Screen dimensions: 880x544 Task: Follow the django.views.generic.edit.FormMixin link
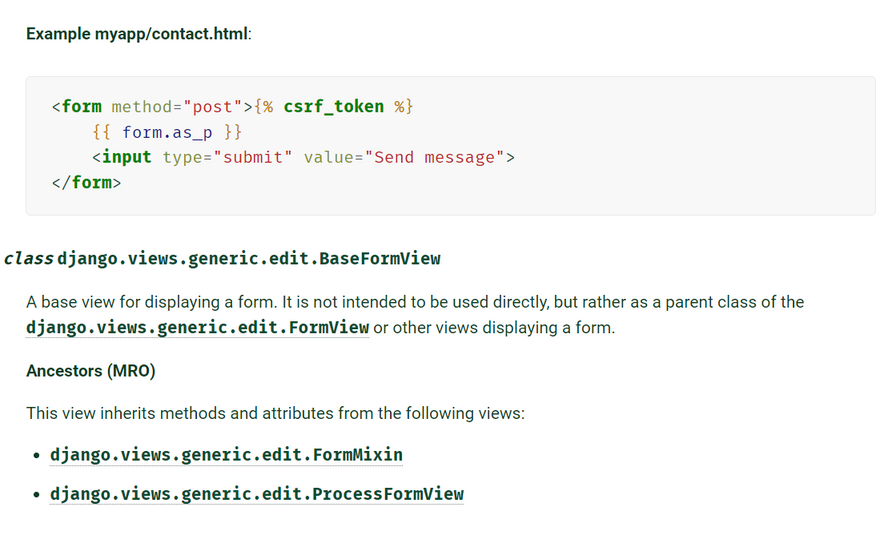(226, 455)
